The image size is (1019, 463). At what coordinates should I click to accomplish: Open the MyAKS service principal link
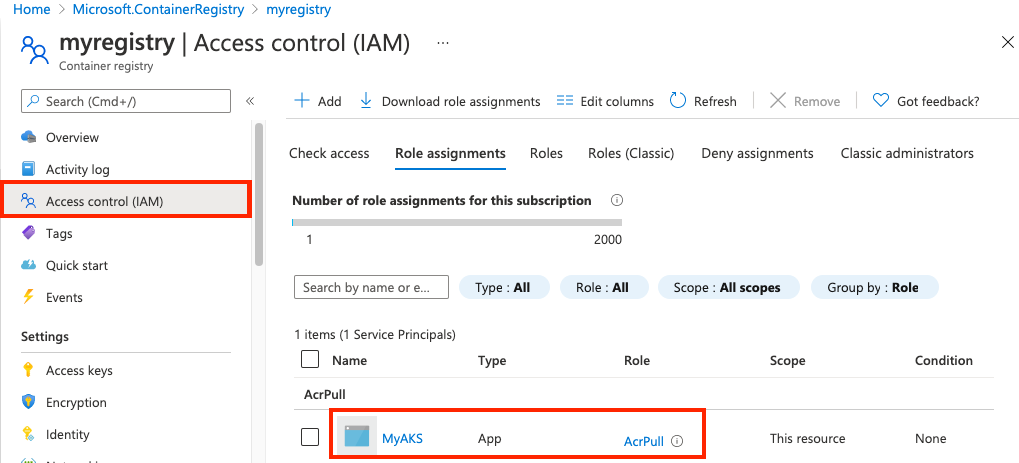(402, 438)
